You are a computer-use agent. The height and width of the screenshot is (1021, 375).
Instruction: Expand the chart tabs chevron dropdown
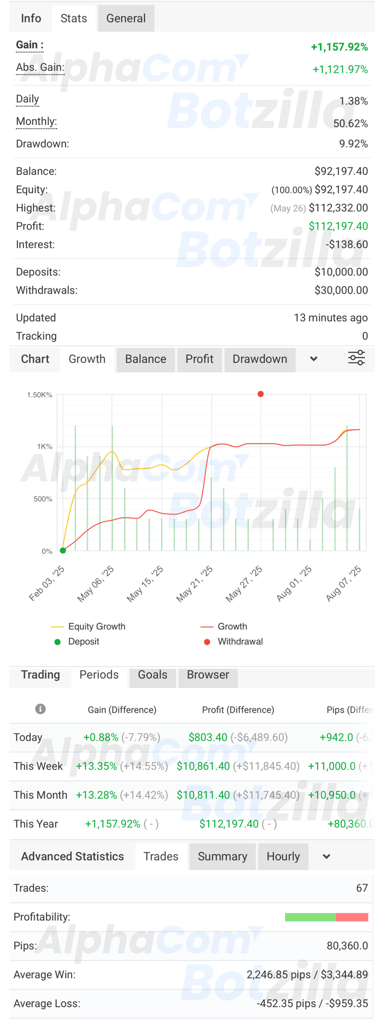pyautogui.click(x=314, y=359)
